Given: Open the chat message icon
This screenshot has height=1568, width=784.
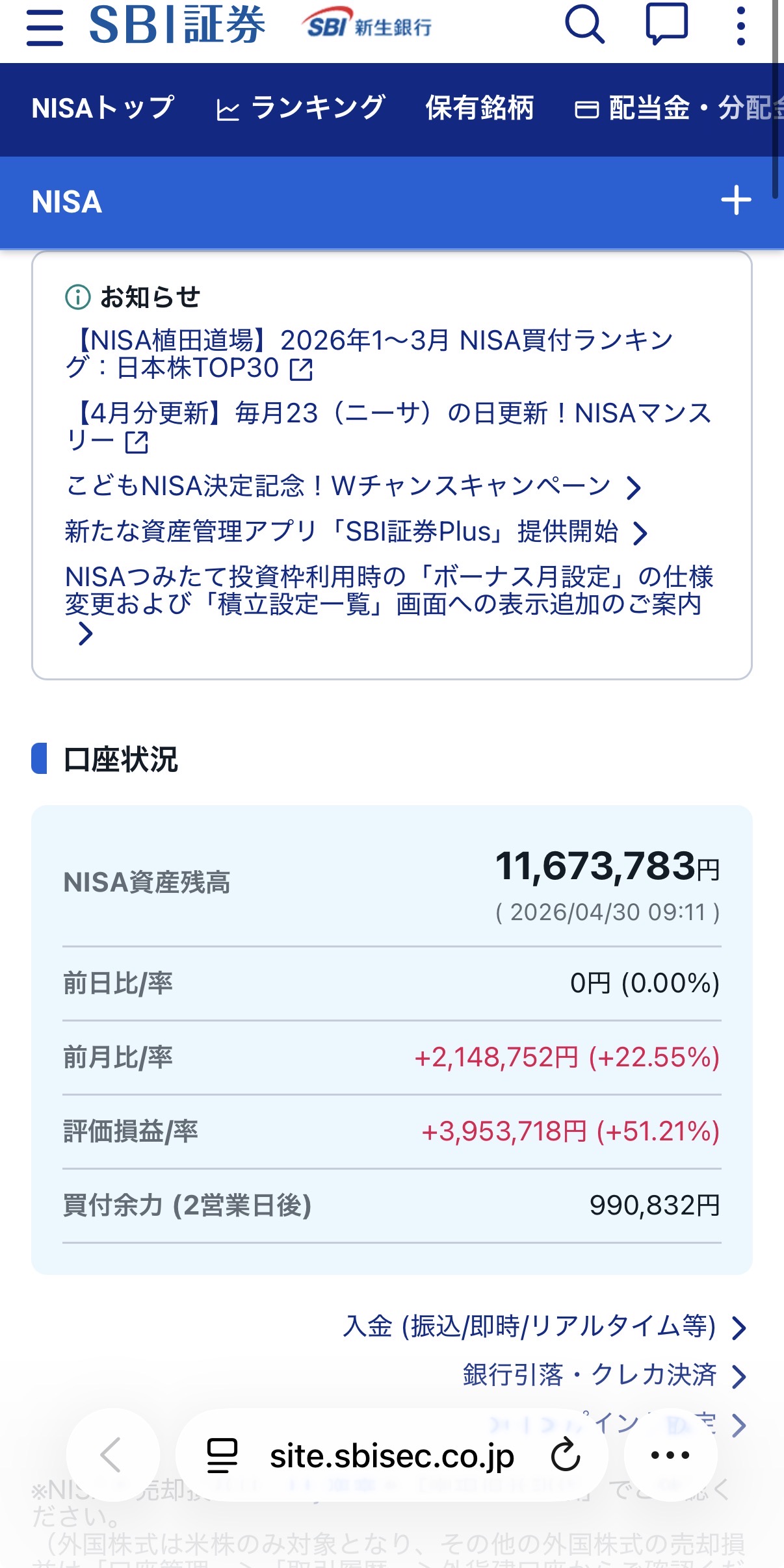Looking at the screenshot, I should (x=666, y=25).
